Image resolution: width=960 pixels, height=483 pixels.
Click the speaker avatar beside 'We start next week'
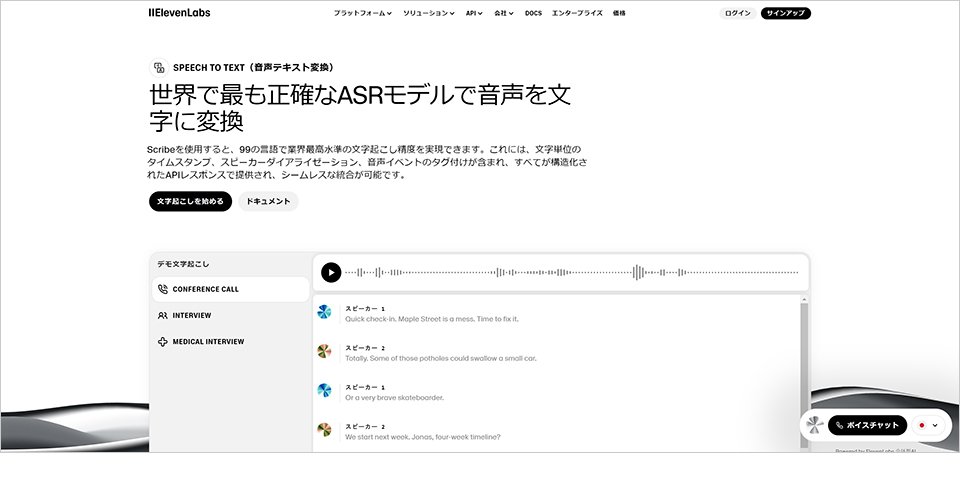[324, 430]
